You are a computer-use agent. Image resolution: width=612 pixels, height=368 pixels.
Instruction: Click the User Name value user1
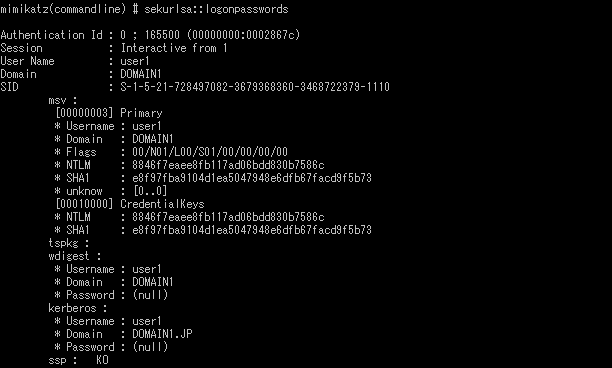[x=135, y=61]
